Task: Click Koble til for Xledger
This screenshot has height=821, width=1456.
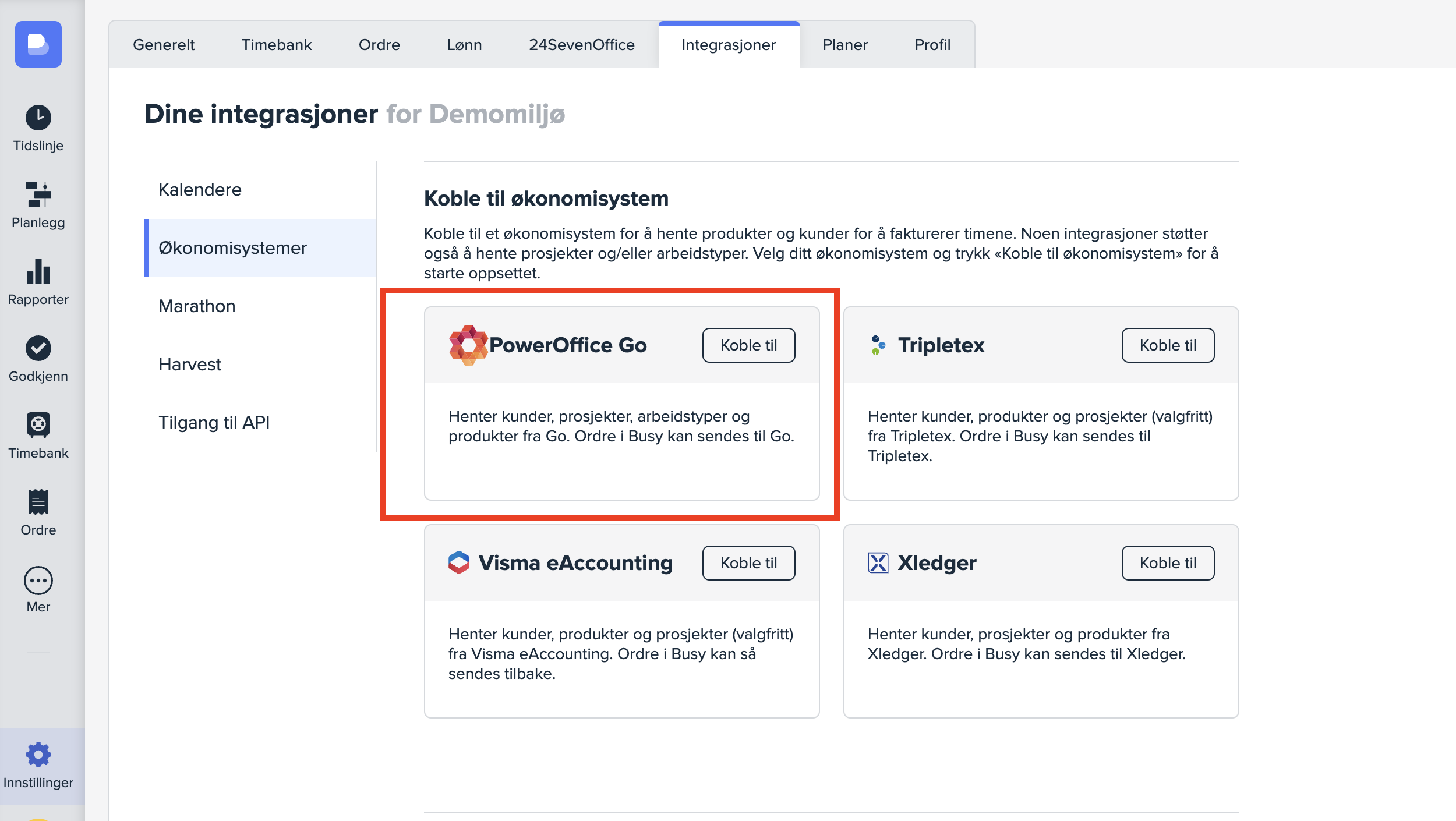Action: point(1168,563)
